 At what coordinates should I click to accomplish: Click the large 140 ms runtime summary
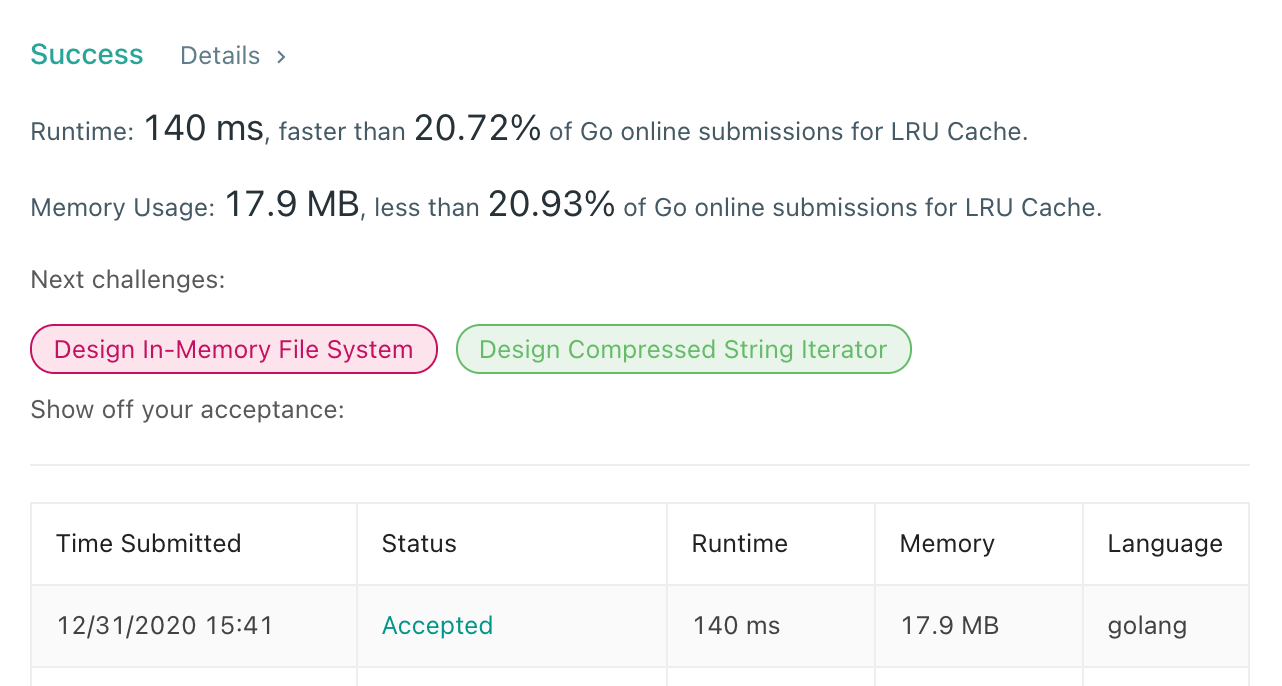point(204,129)
